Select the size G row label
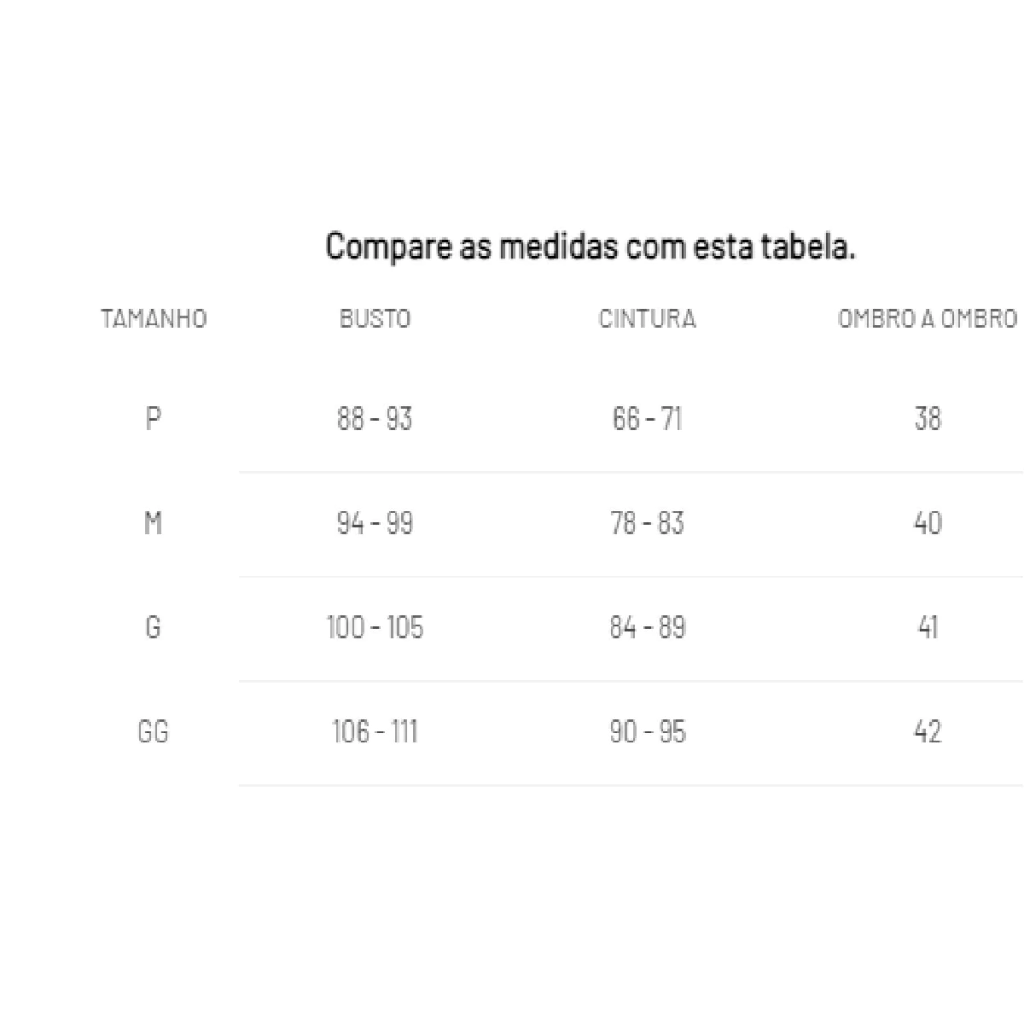The width and height of the screenshot is (1024, 1024). (153, 628)
